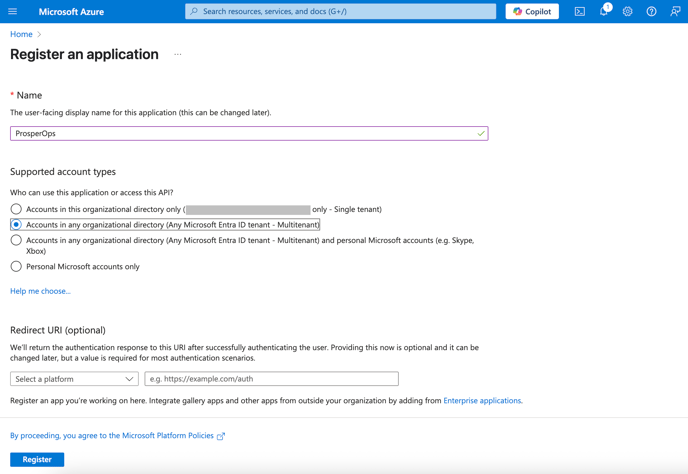Open the Help me choose link
Image resolution: width=688 pixels, height=474 pixels.
coord(40,291)
